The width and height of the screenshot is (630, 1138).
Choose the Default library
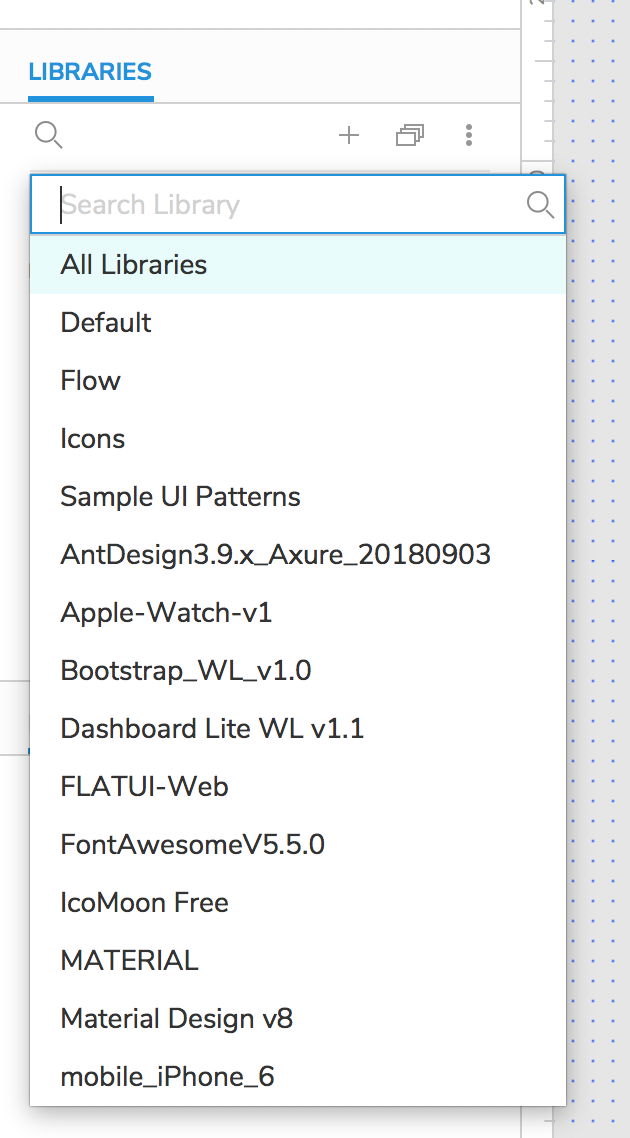[298, 322]
